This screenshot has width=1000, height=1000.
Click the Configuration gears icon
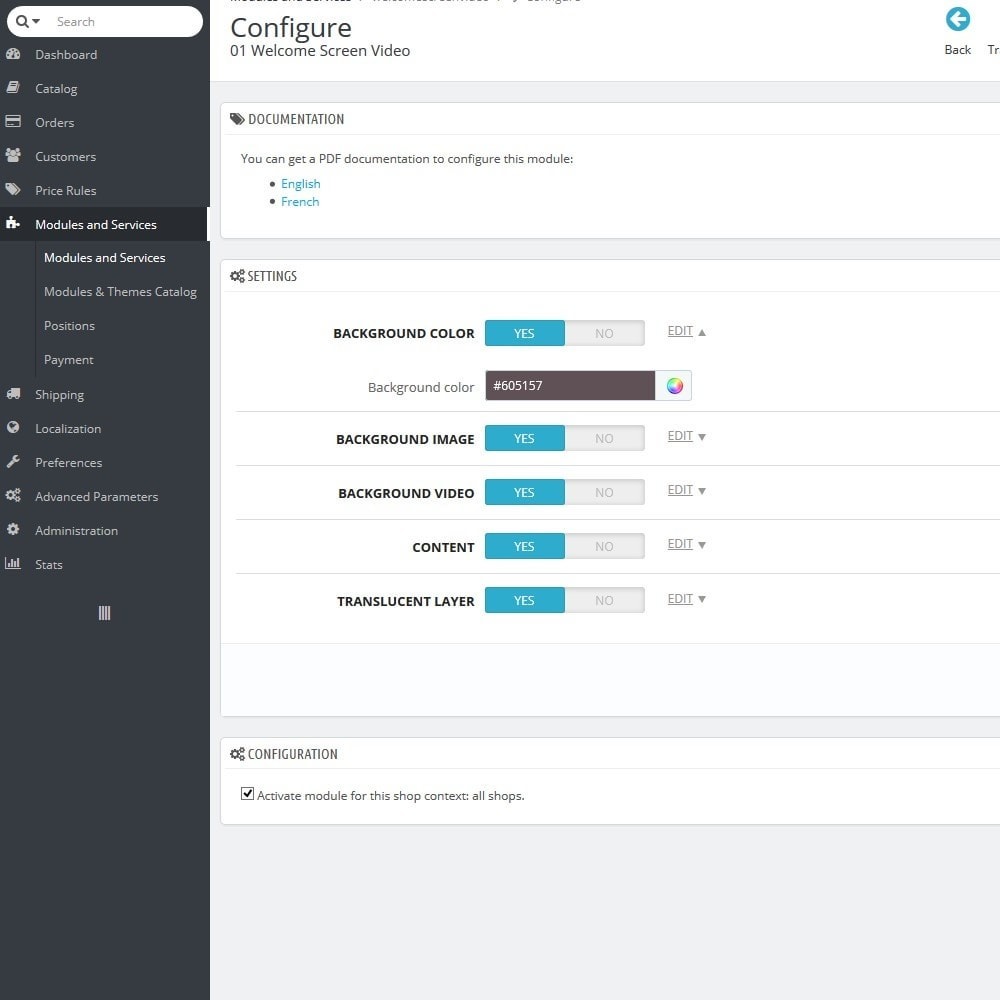(x=237, y=754)
